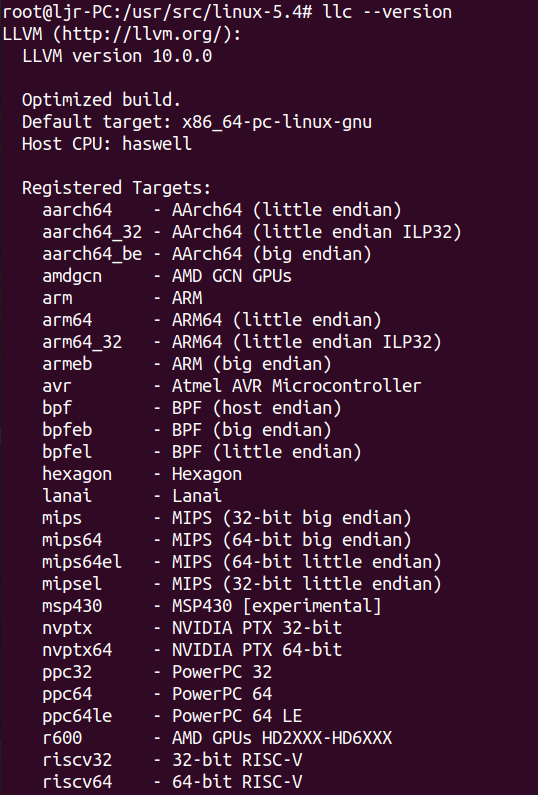Click the Host CPU haswell text

[107, 144]
